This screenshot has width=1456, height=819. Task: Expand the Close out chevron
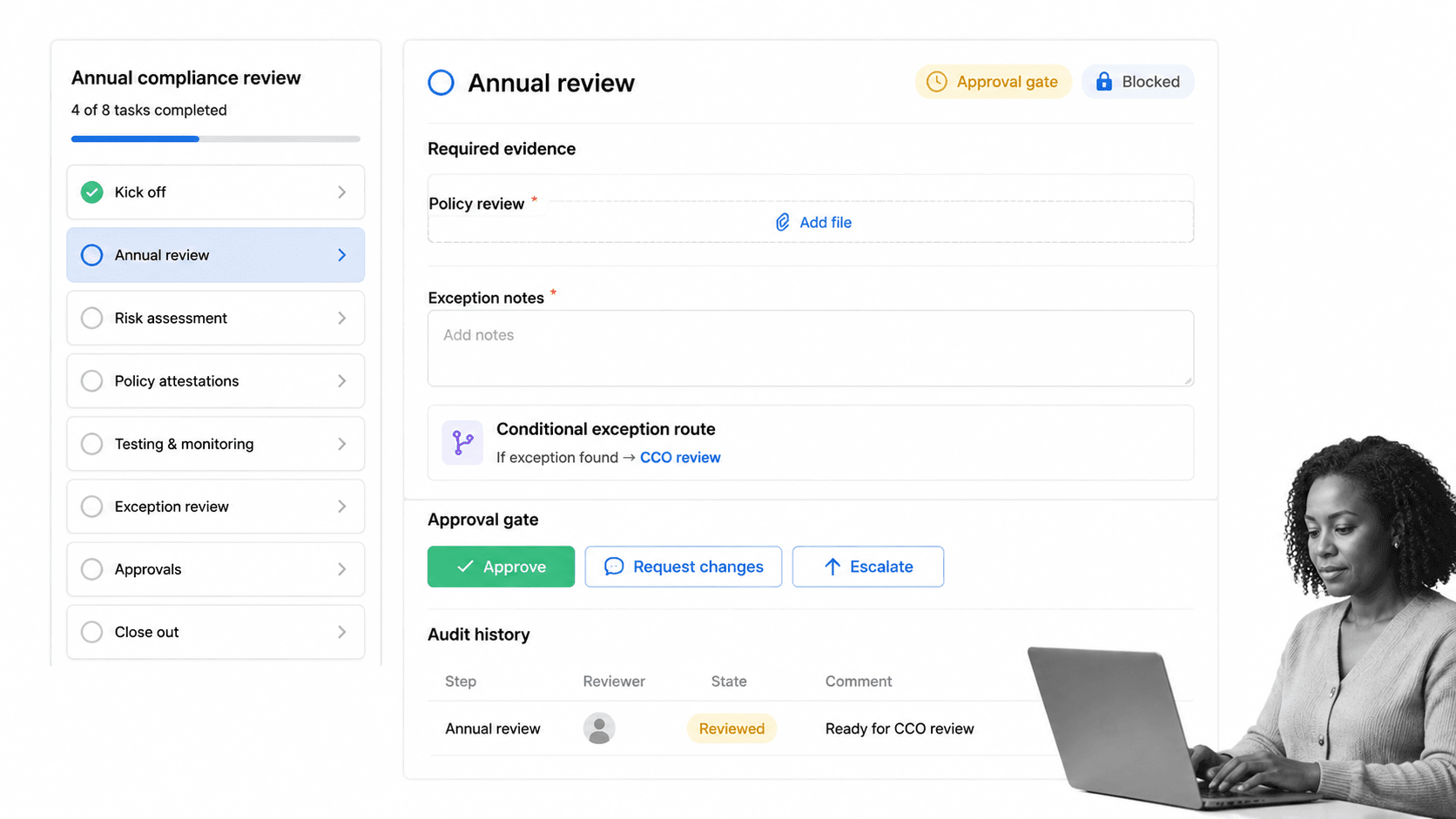341,632
